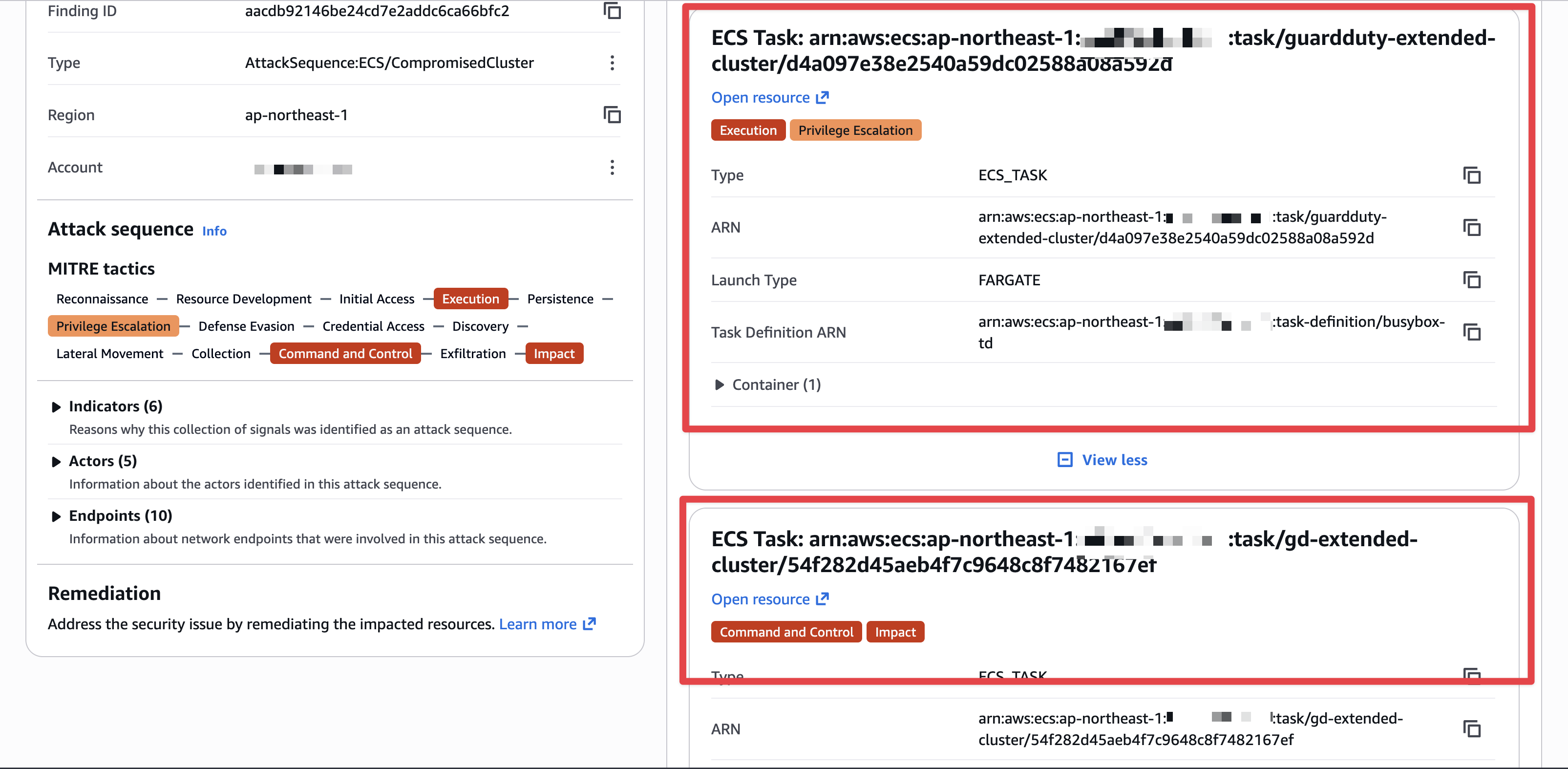Screen dimensions: 1568x769
Task: Copy the ECS_TASK type value
Action: point(1471,175)
